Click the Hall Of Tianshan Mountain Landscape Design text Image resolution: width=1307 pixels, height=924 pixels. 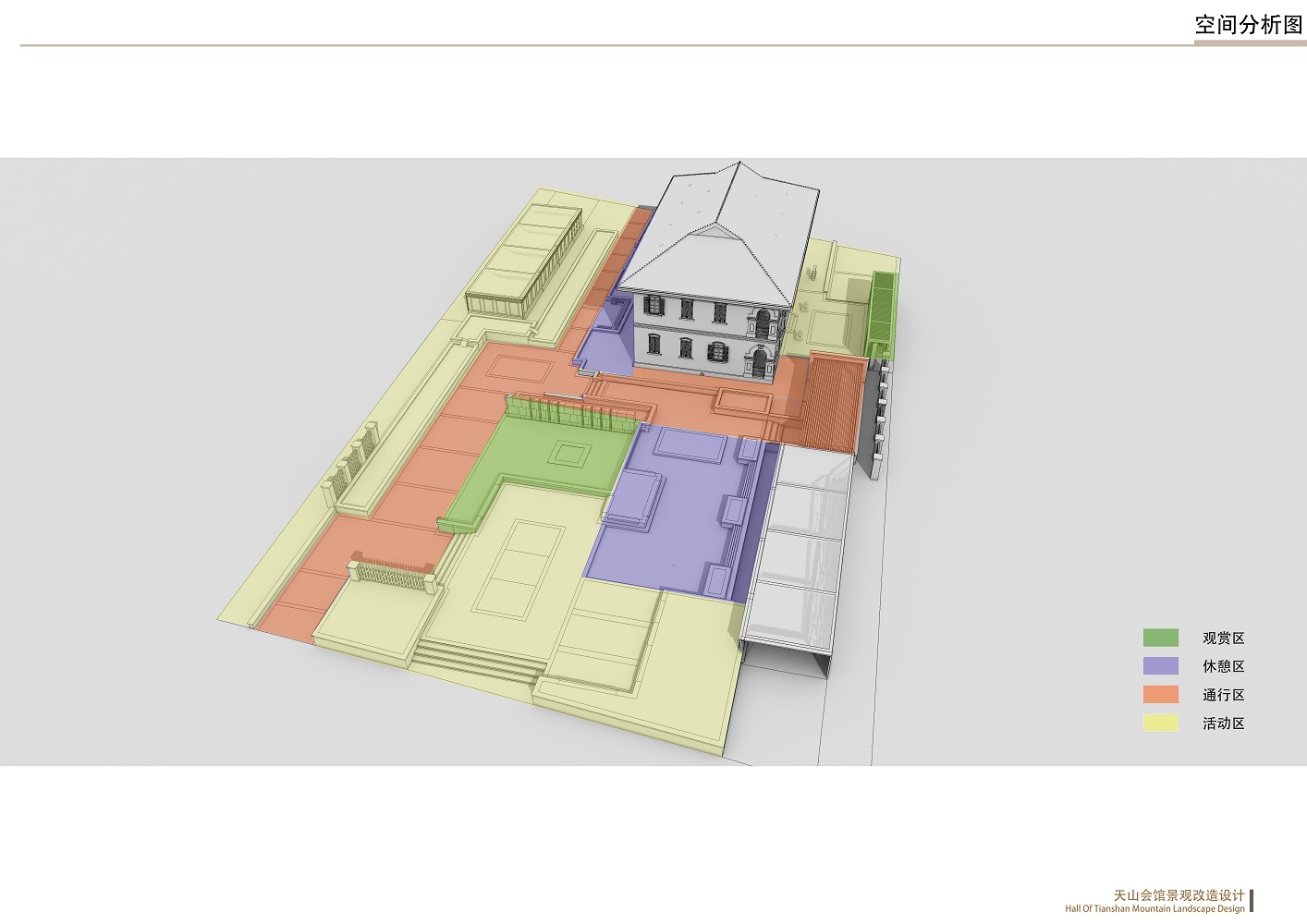[1154, 909]
